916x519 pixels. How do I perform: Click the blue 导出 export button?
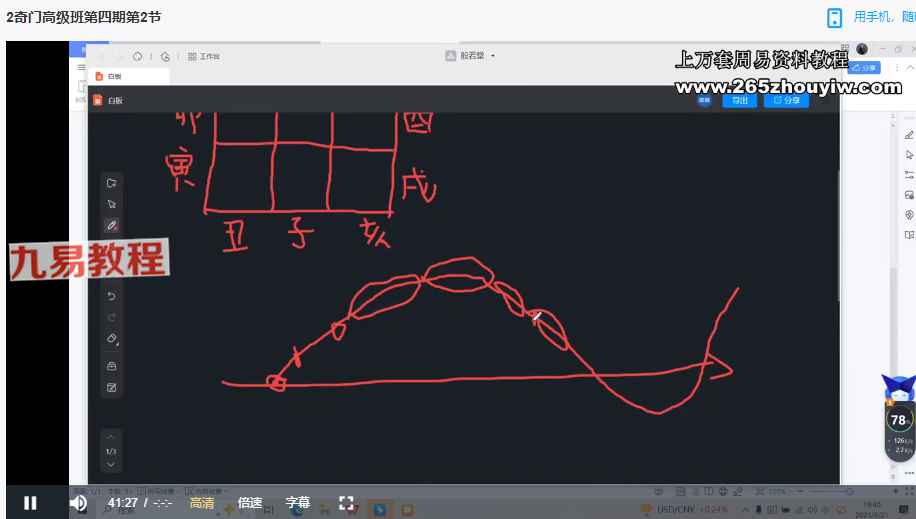(739, 100)
